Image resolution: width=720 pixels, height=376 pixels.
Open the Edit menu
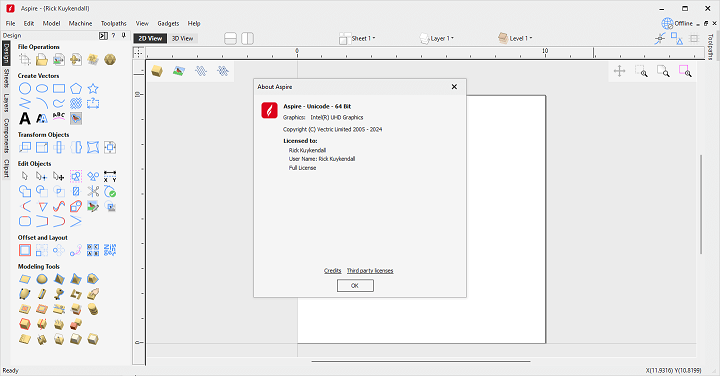click(29, 23)
